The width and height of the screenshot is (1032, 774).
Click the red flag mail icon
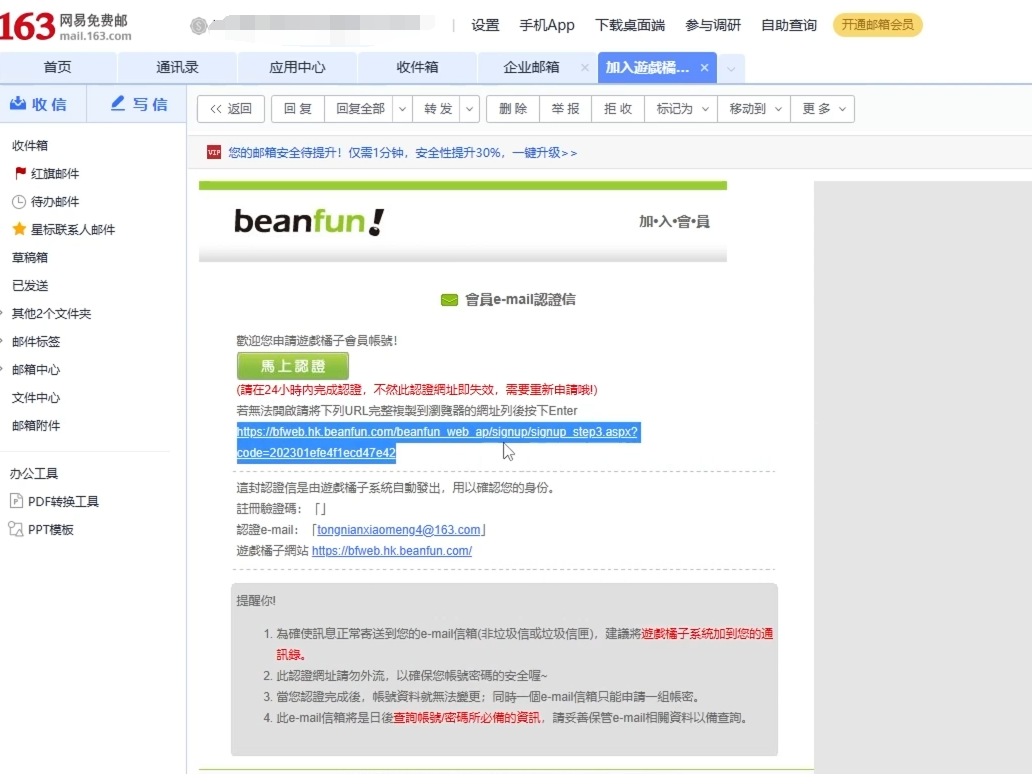pos(20,173)
